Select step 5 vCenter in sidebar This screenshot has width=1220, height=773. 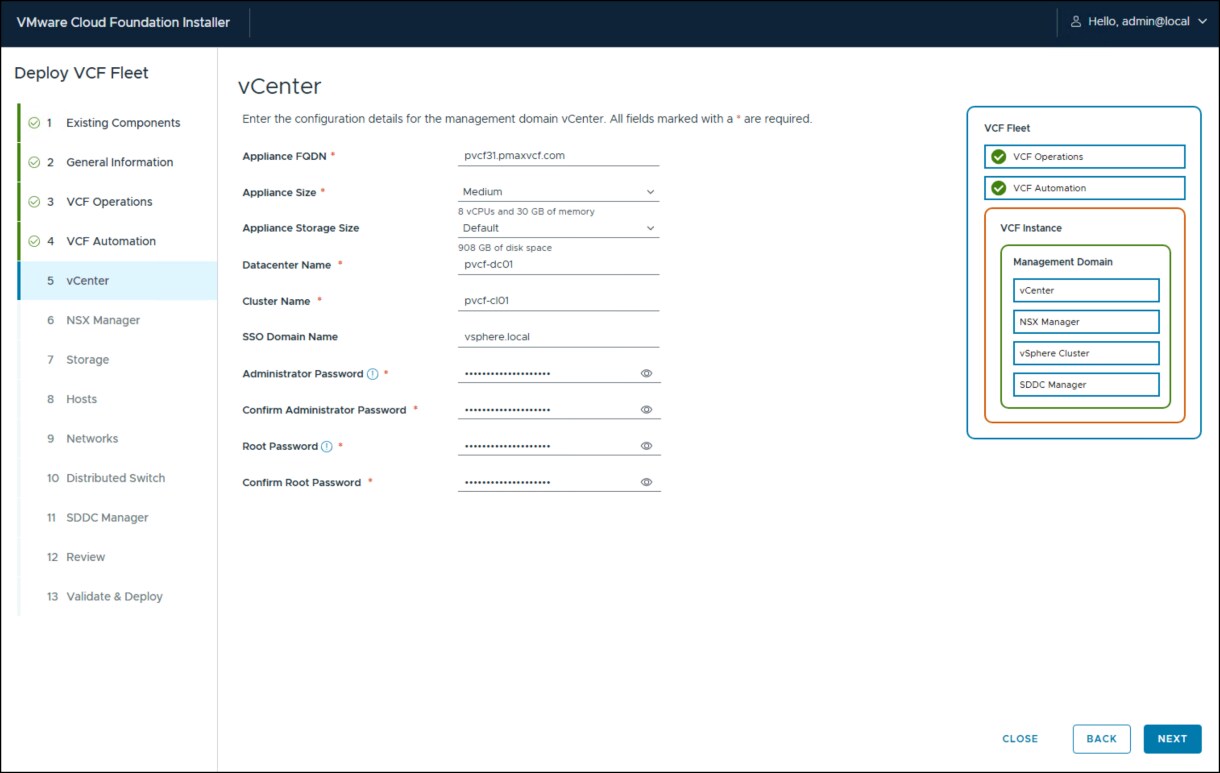coord(118,281)
